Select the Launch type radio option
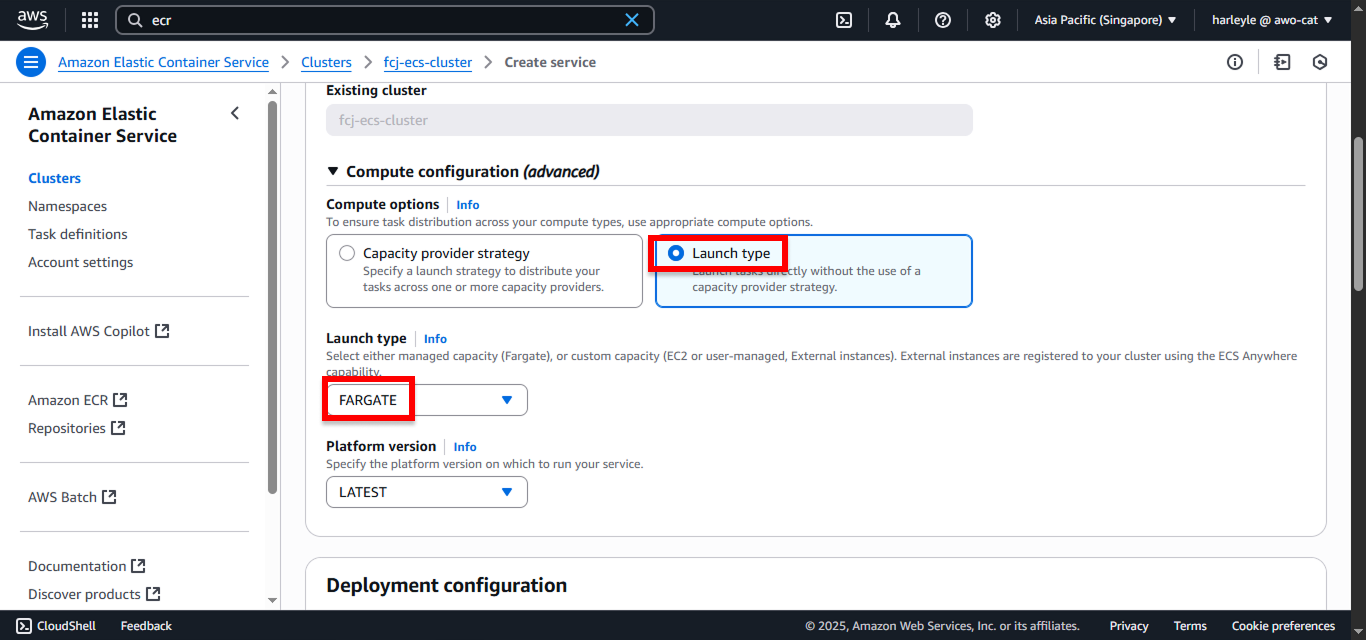The width and height of the screenshot is (1366, 640). [x=676, y=253]
